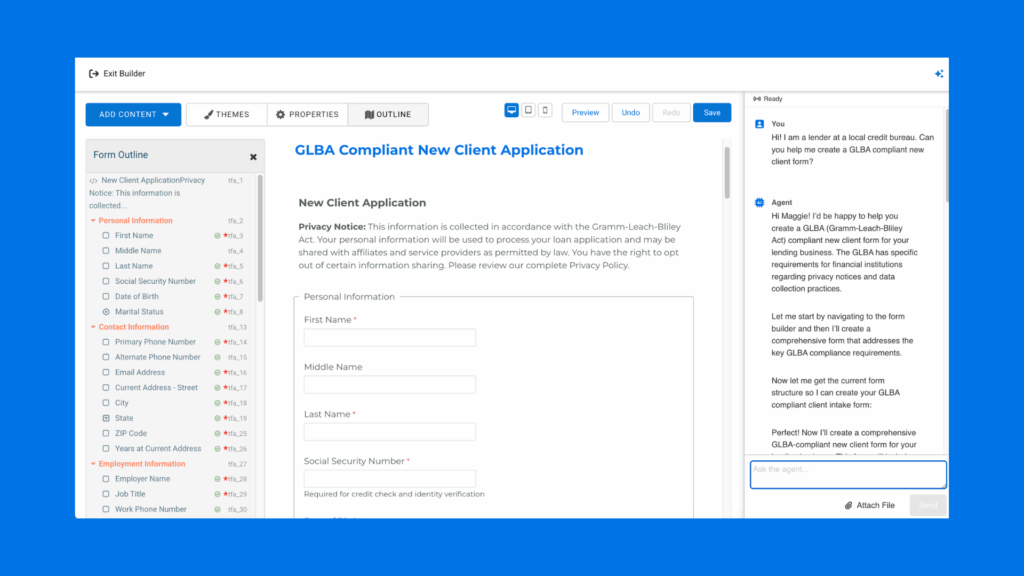Click the icon next to First Name in outline
The image size is (1024, 576).
[106, 236]
